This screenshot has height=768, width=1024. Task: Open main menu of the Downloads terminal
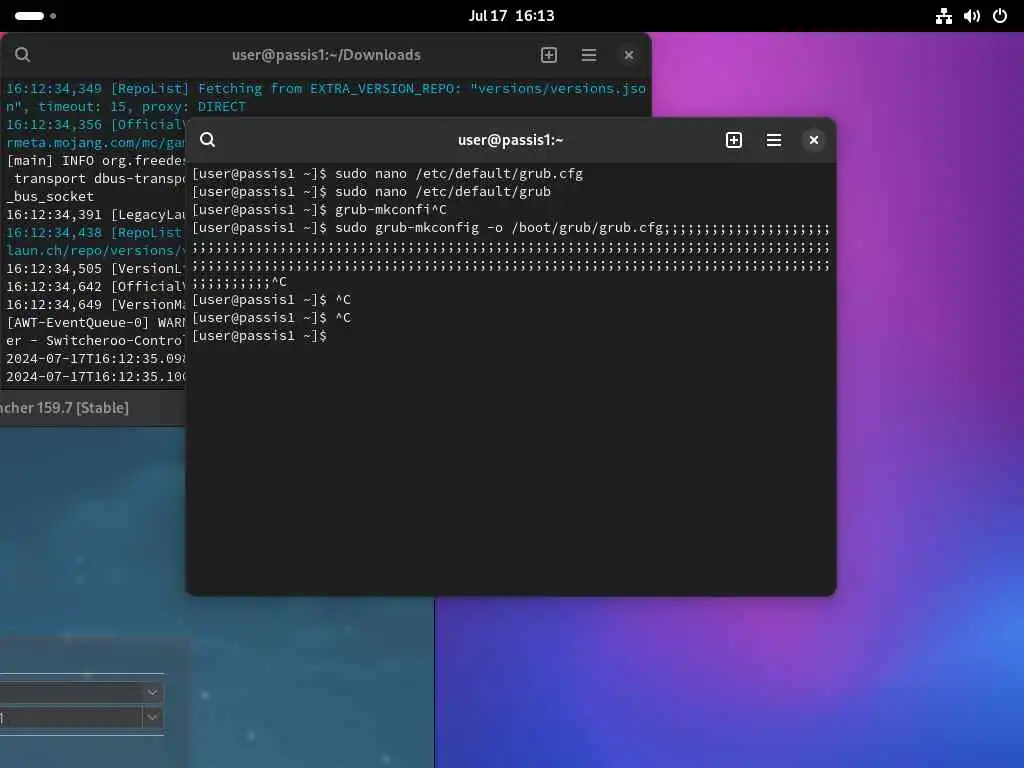[x=588, y=55]
